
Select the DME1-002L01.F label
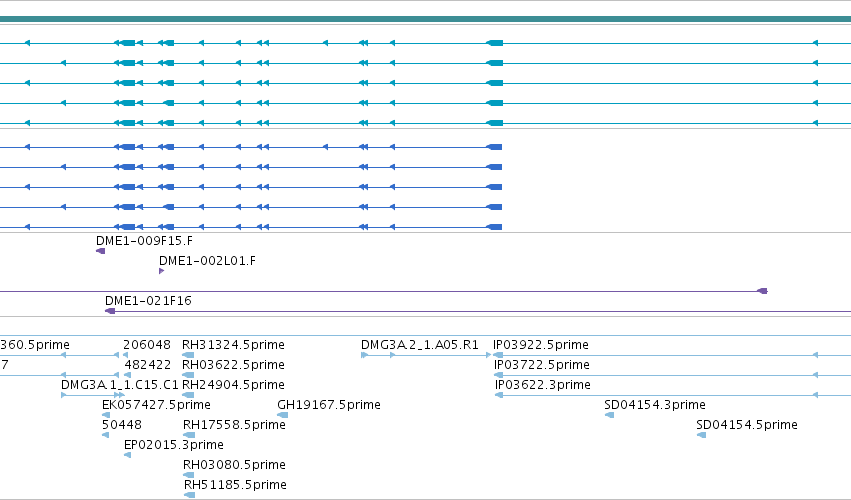(207, 261)
